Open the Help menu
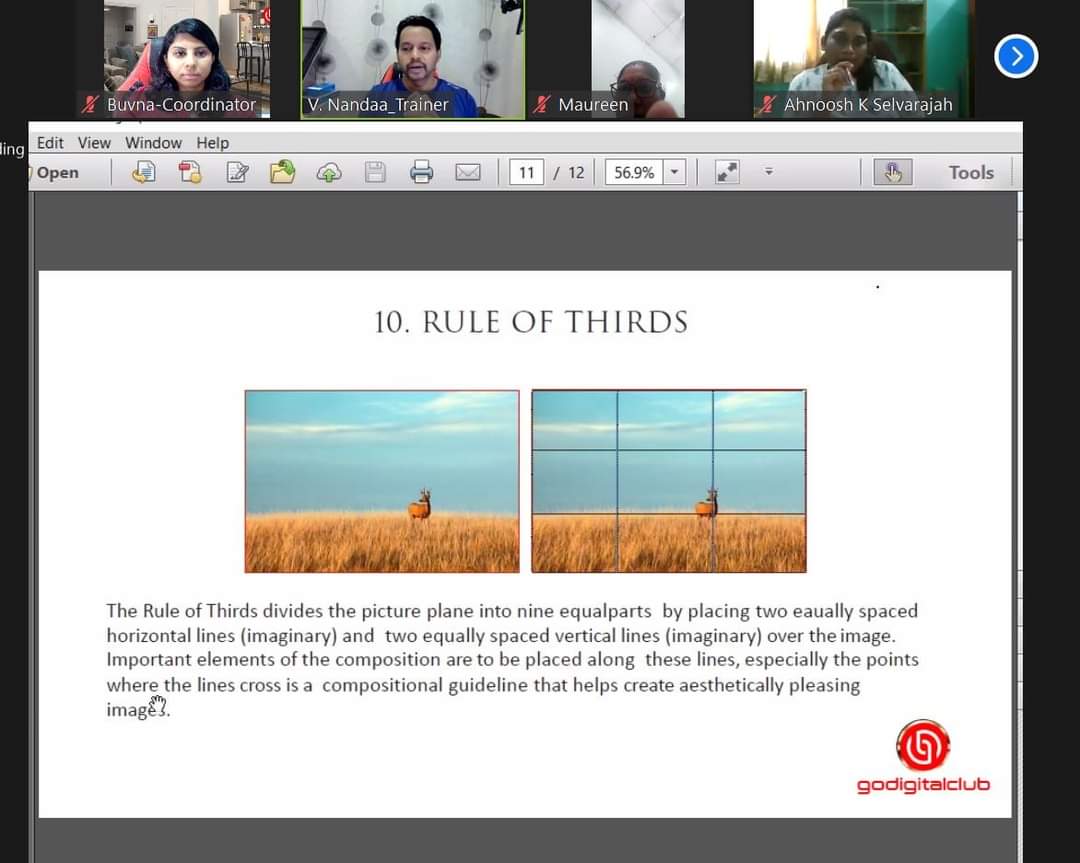1080x863 pixels. (x=213, y=143)
